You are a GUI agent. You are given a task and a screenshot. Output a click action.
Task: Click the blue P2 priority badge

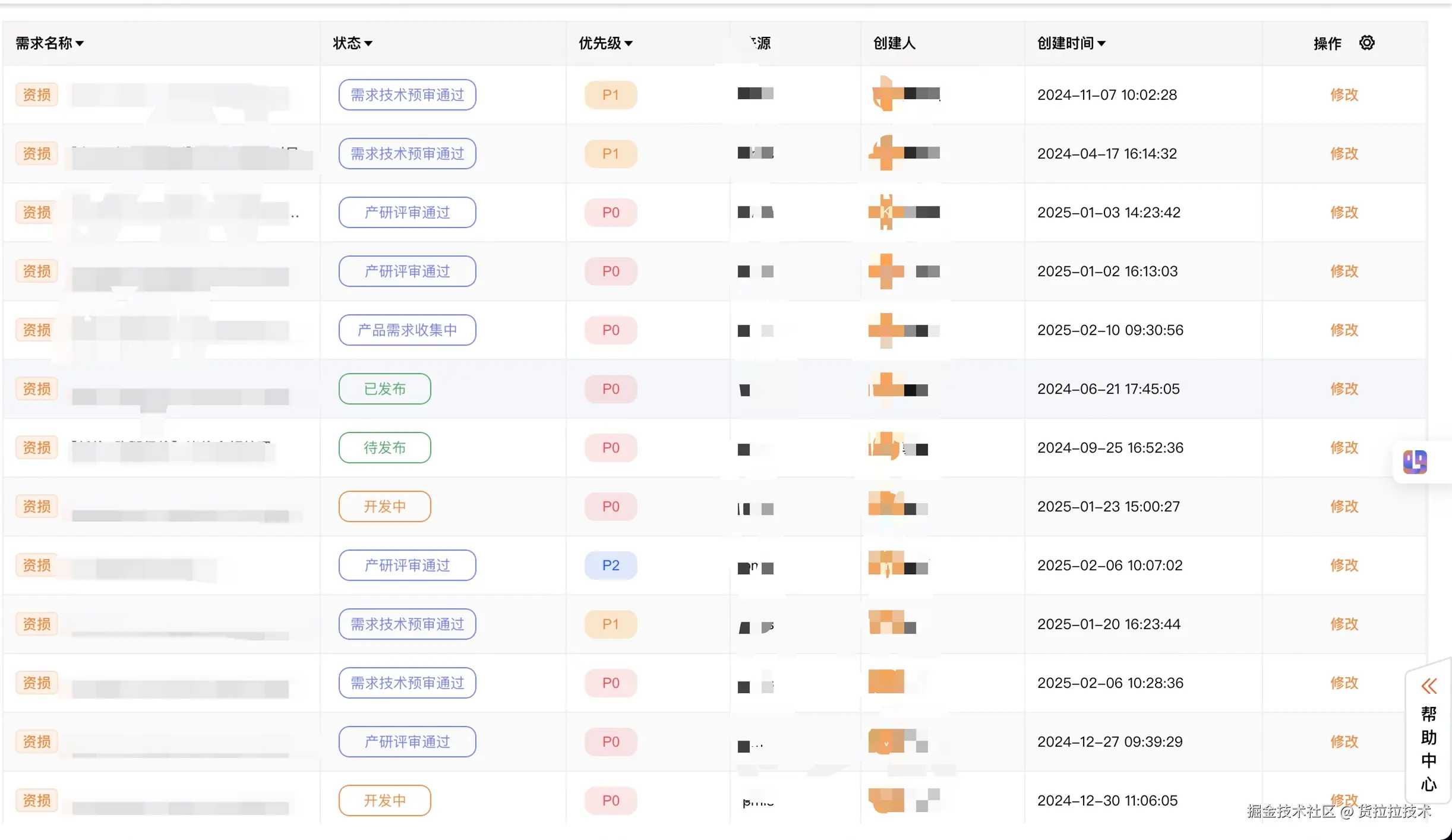tap(610, 565)
